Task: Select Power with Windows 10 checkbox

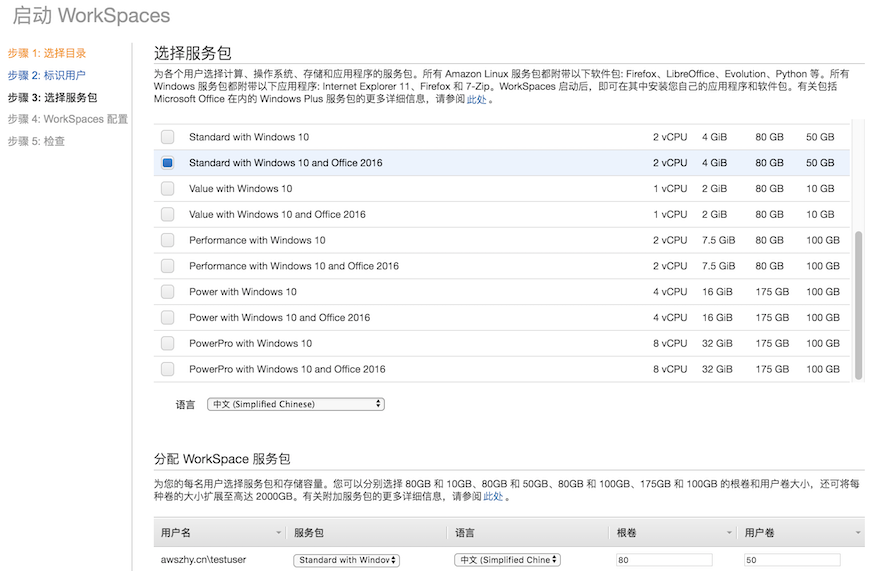Action: coord(167,292)
